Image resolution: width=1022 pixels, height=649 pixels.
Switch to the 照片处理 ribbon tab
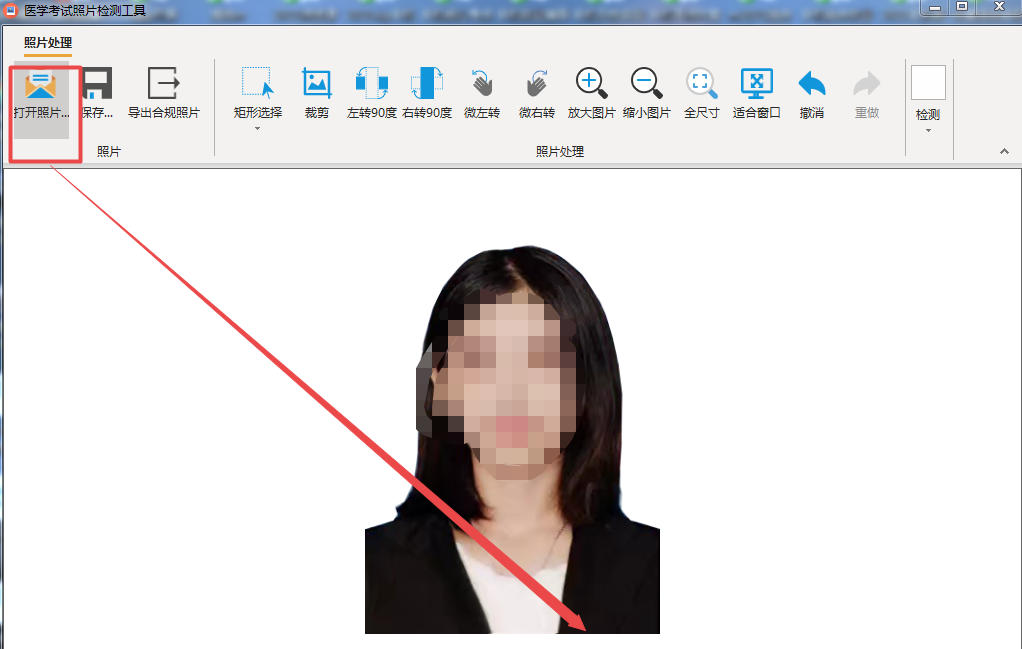48,43
